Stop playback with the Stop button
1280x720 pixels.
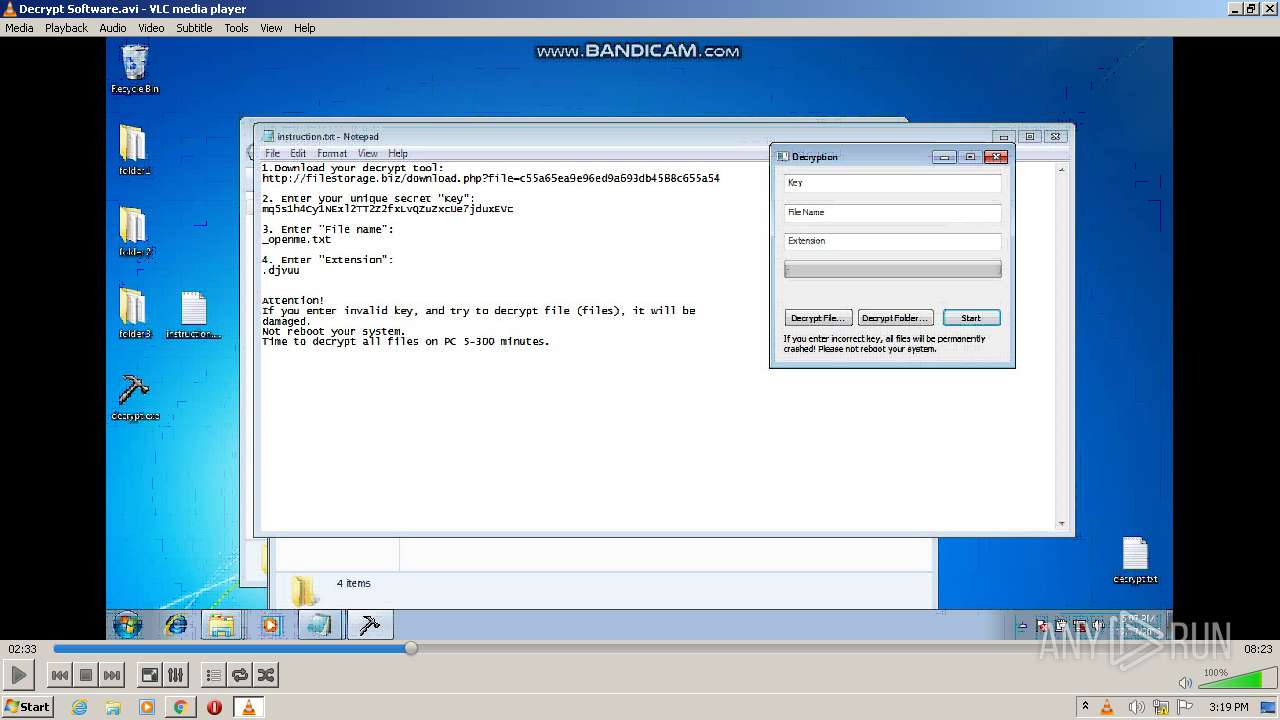pyautogui.click(x=86, y=675)
